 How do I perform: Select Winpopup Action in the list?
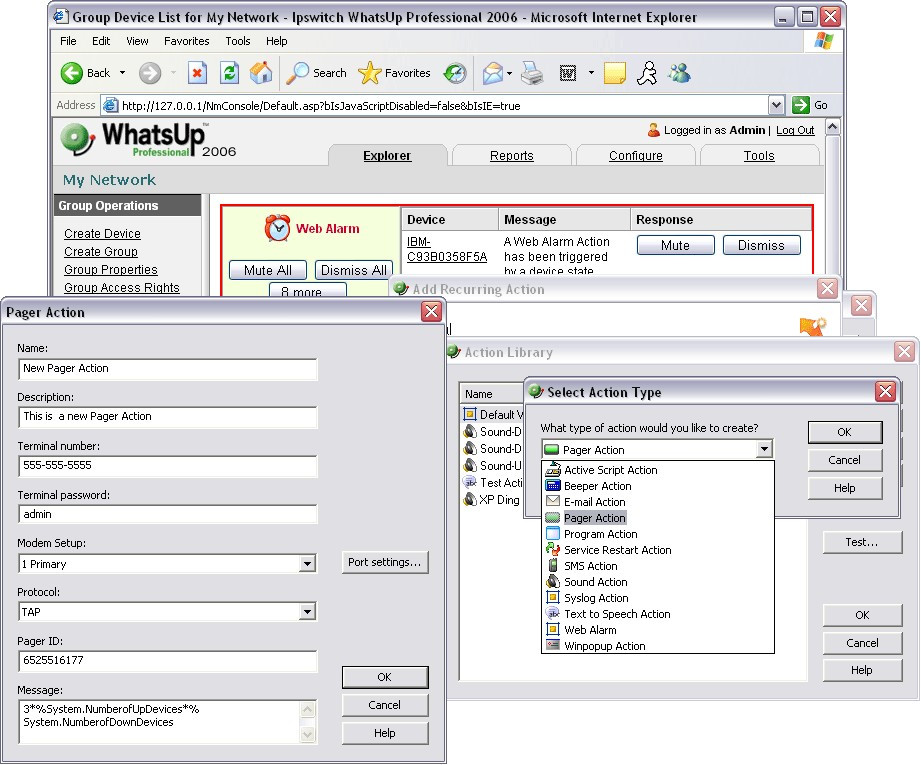point(604,646)
